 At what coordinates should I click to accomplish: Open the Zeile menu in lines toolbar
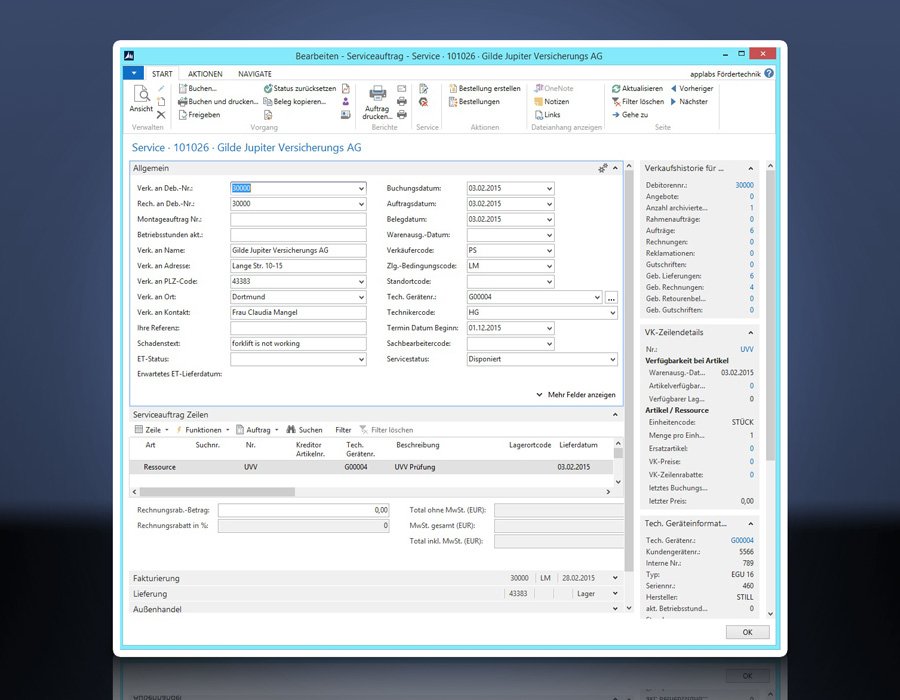152,430
